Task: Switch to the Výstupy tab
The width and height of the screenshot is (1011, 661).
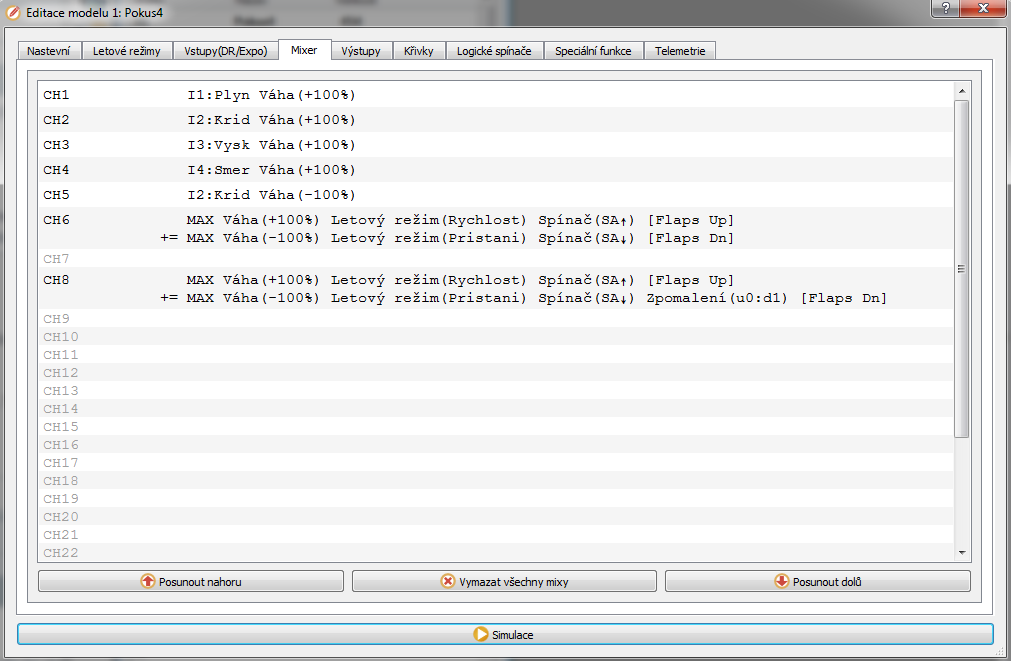Action: click(x=360, y=51)
